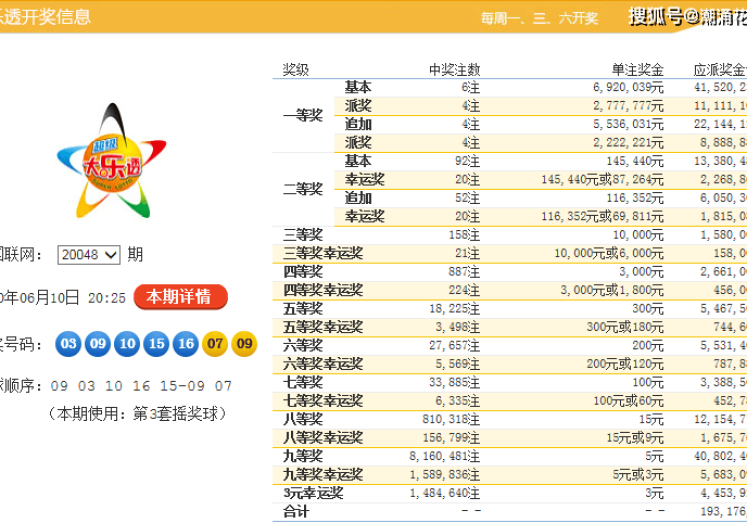Click the 3,000元或1,800元 cell

(x=612, y=290)
